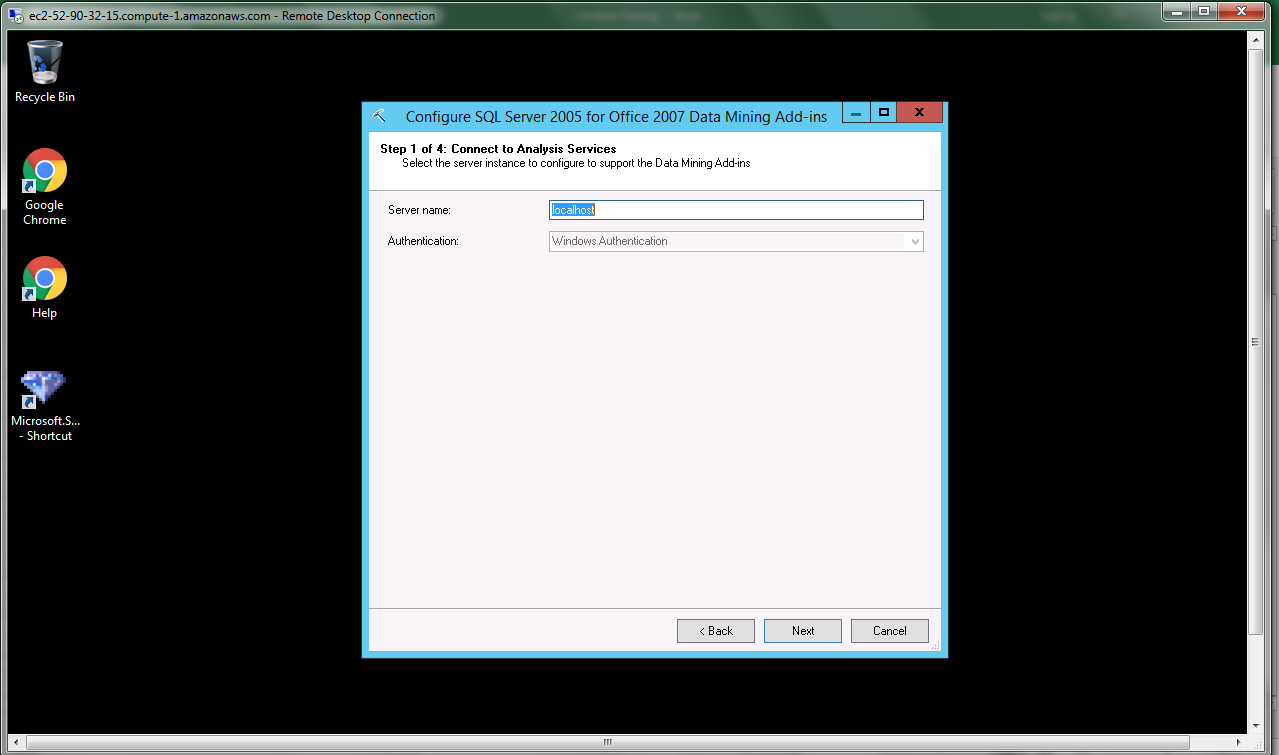This screenshot has height=755, width=1279.
Task: Minimize the Remote Desktop Connection window
Action: pos(1178,11)
